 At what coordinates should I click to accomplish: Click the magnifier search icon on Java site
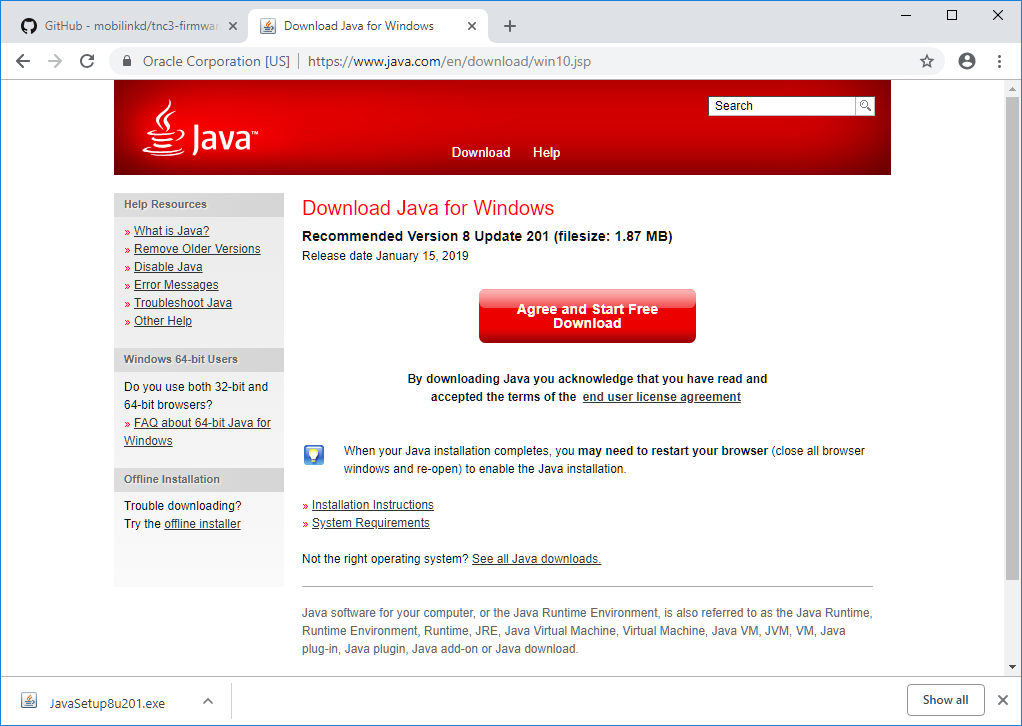point(865,106)
